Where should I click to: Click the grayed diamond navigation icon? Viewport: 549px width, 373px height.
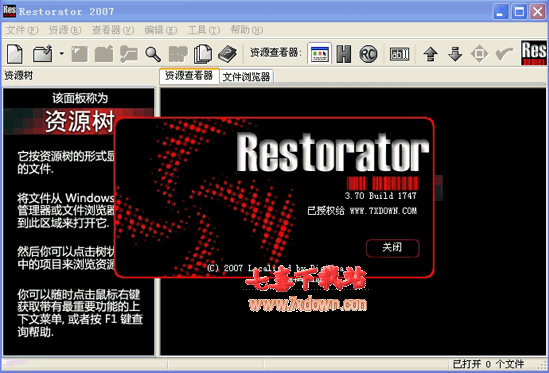click(479, 54)
